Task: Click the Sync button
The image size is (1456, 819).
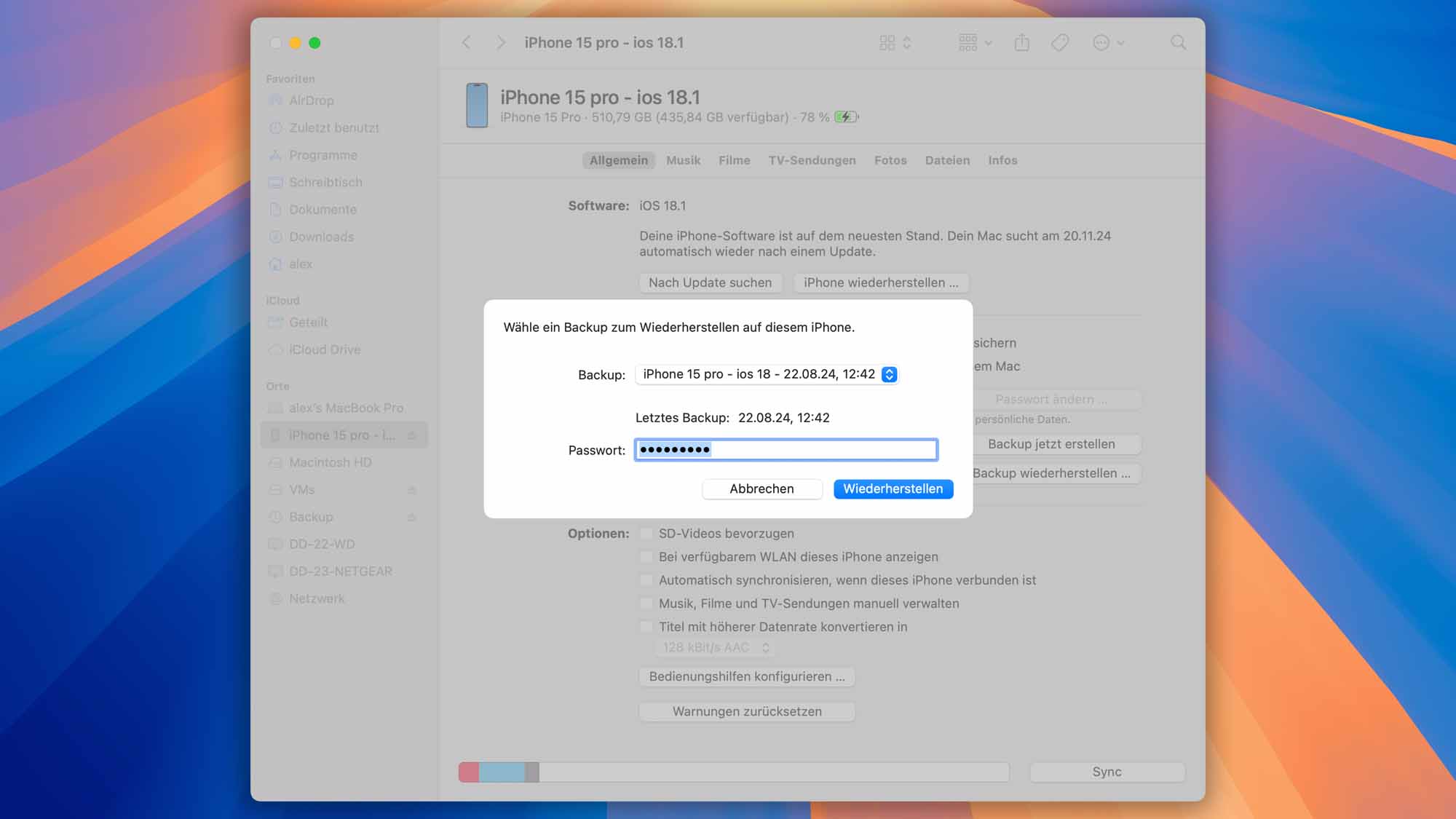Action: coord(1107,772)
